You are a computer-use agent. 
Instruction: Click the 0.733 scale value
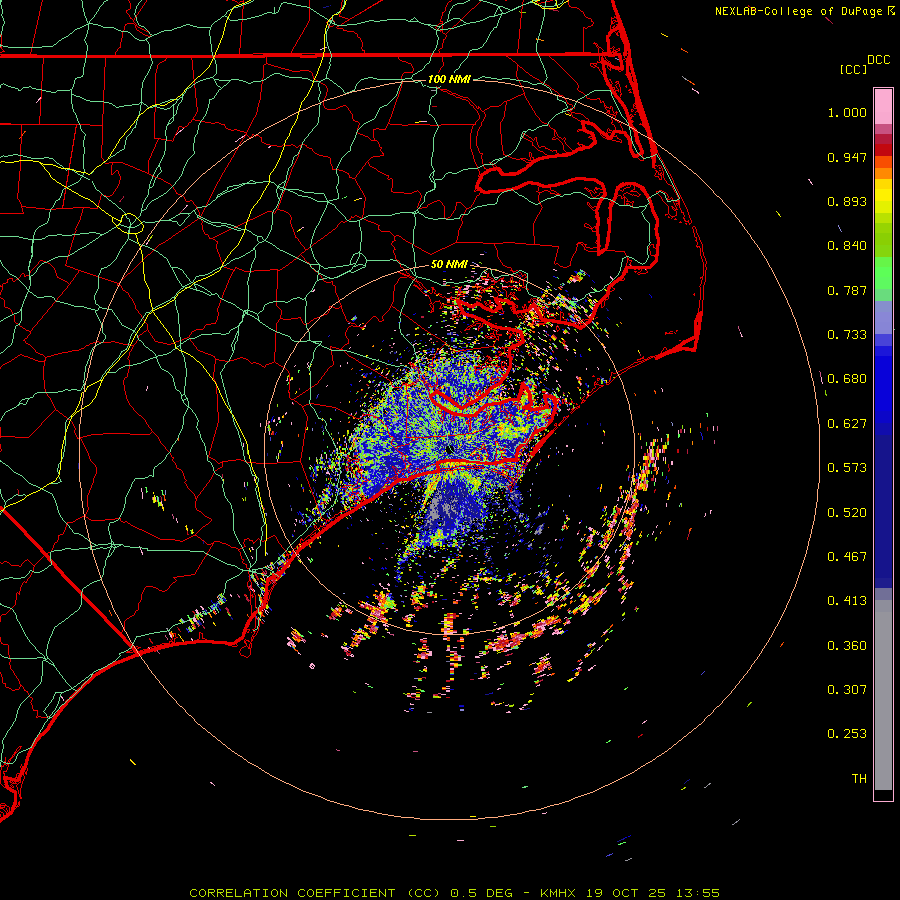click(847, 335)
